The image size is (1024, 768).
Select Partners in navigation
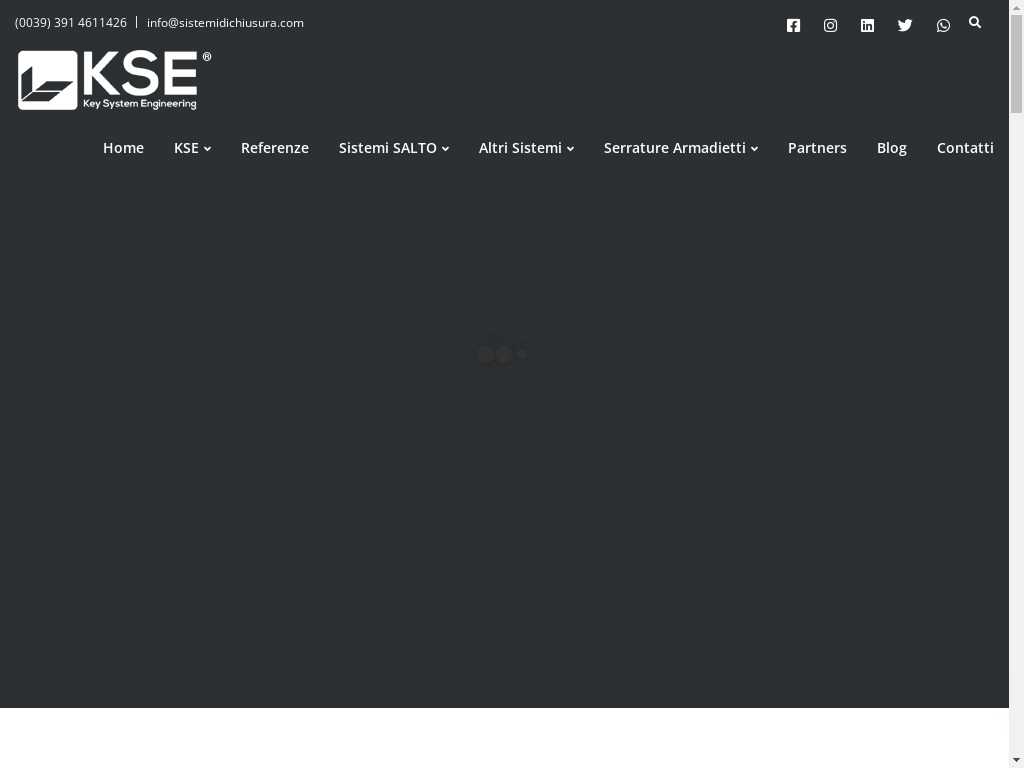pyautogui.click(x=817, y=148)
